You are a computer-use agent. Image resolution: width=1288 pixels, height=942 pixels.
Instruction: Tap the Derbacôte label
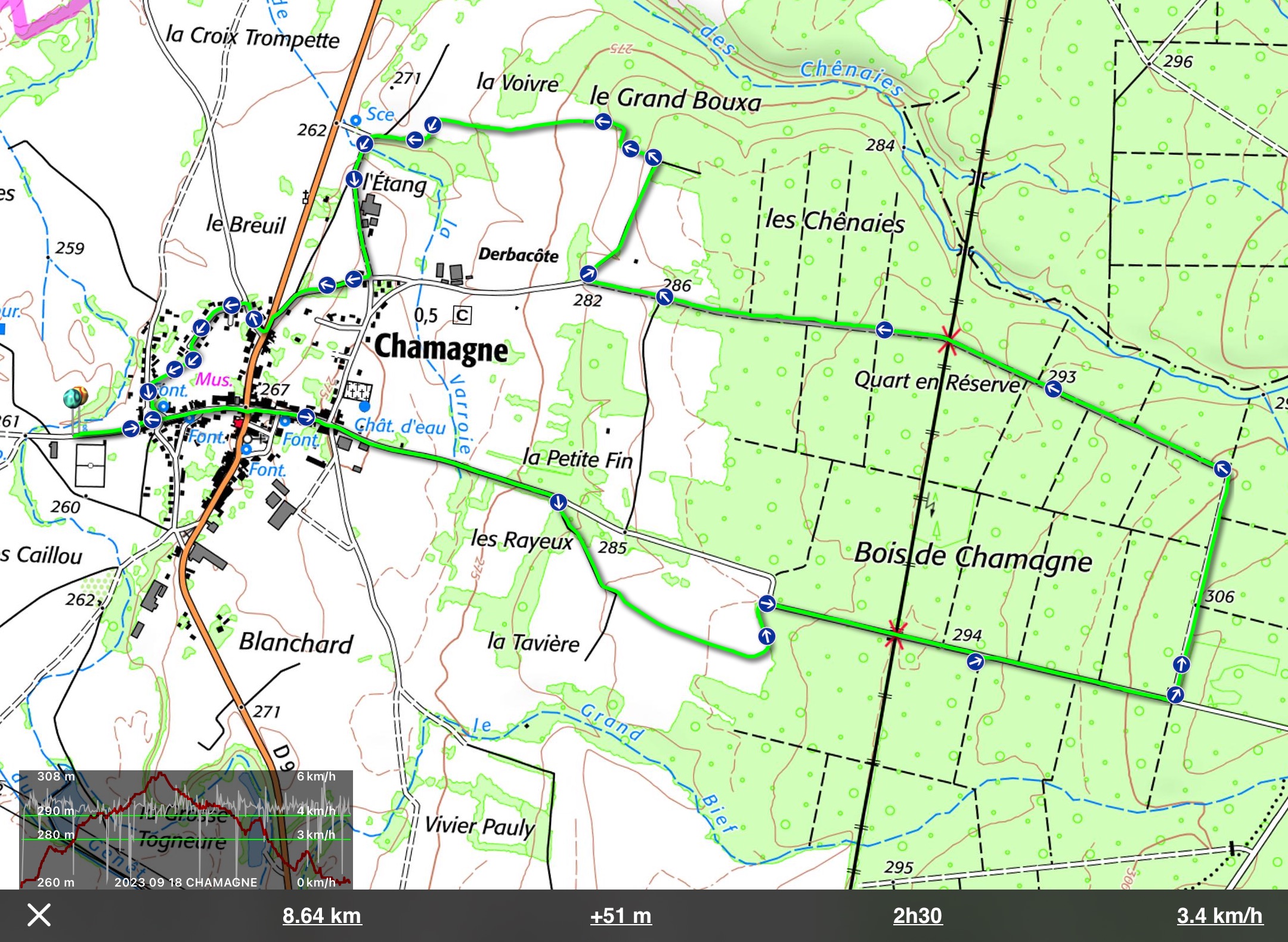click(x=518, y=255)
